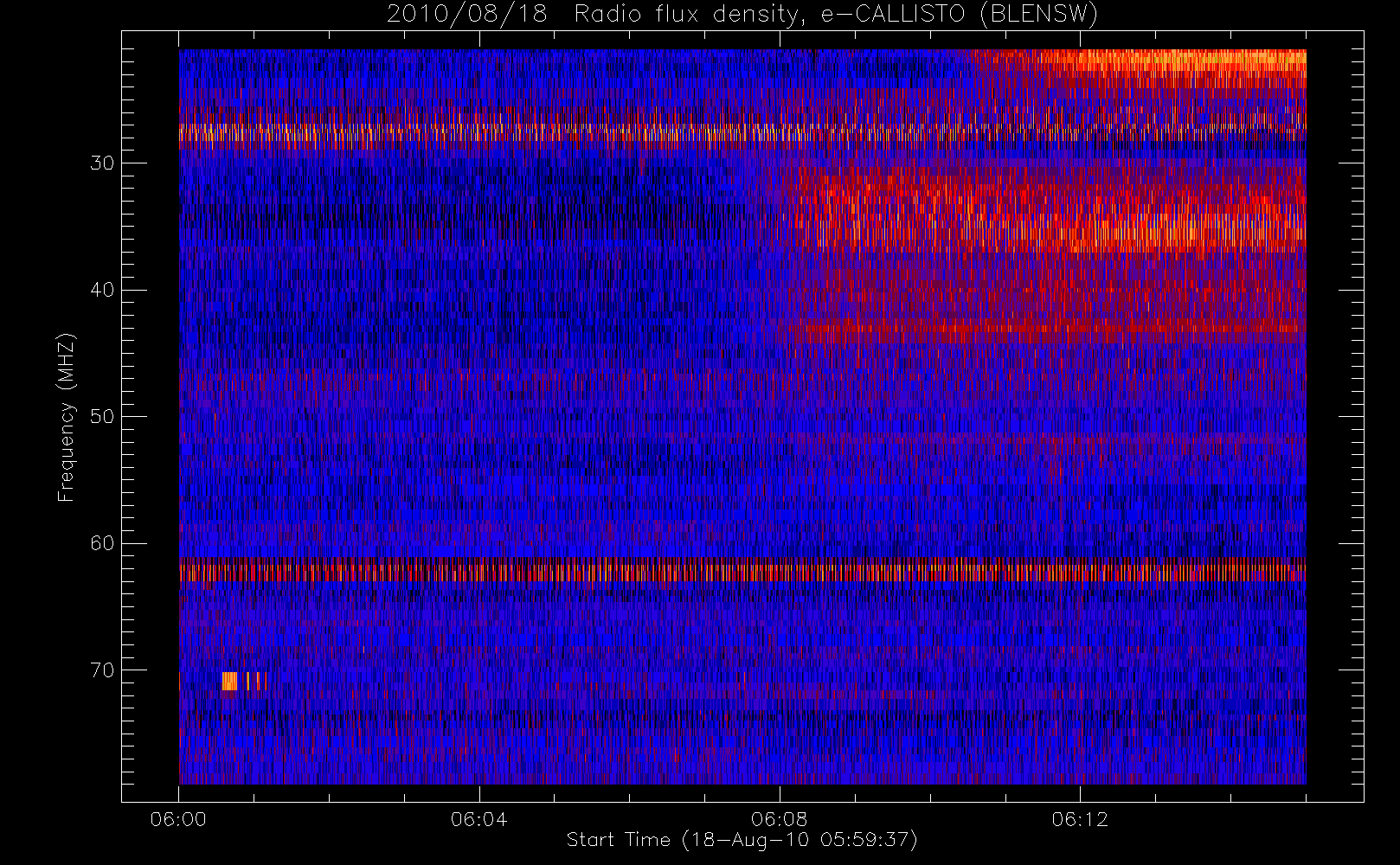The width and height of the screenshot is (1400, 865).
Task: Click the 06:12 time tick label
Action: 1079,819
